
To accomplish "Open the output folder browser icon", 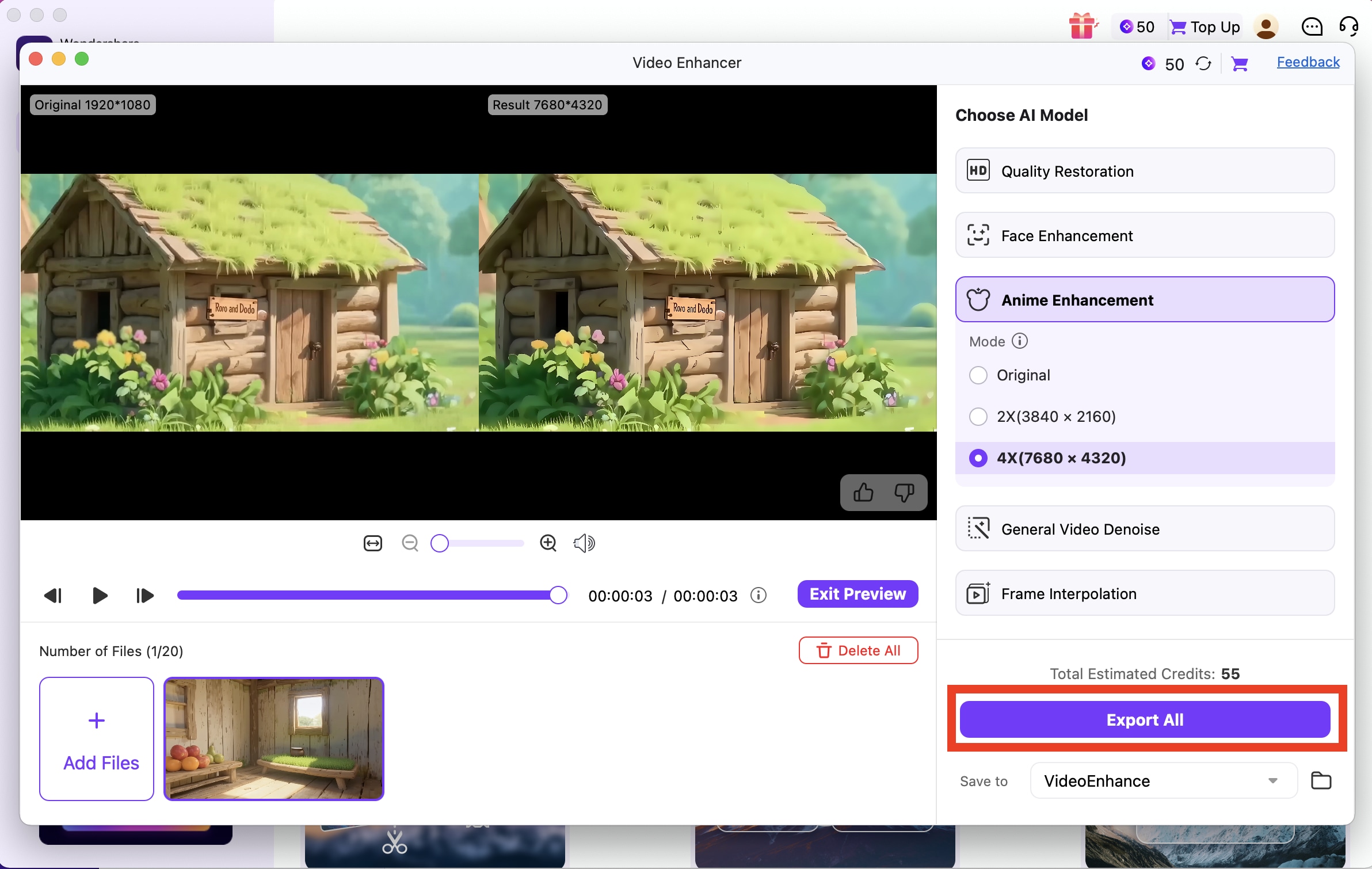I will (1321, 780).
